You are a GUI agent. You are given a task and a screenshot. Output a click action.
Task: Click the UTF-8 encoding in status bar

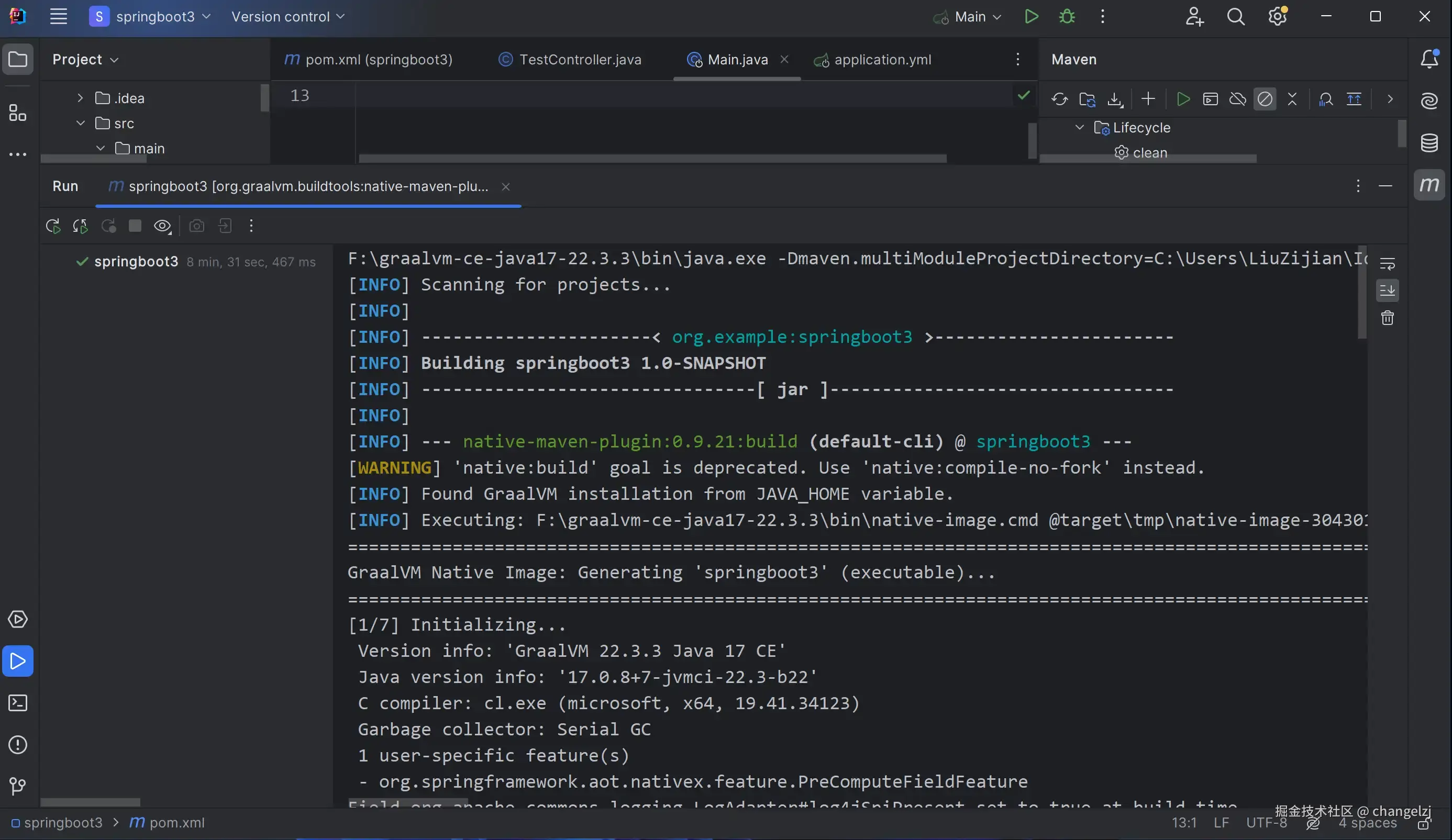tap(1266, 823)
